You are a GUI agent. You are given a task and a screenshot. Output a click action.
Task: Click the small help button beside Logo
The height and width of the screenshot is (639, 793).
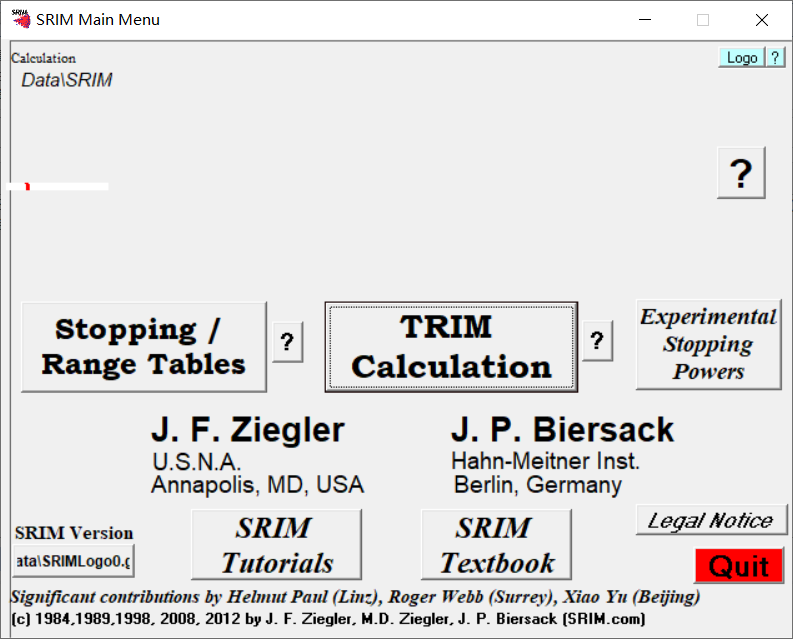775,58
